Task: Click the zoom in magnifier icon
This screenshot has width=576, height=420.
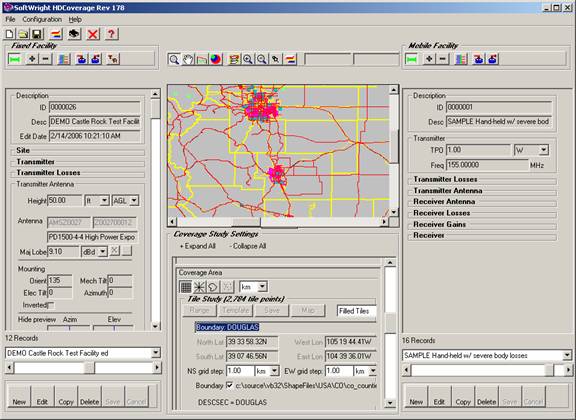Action: pos(248,59)
